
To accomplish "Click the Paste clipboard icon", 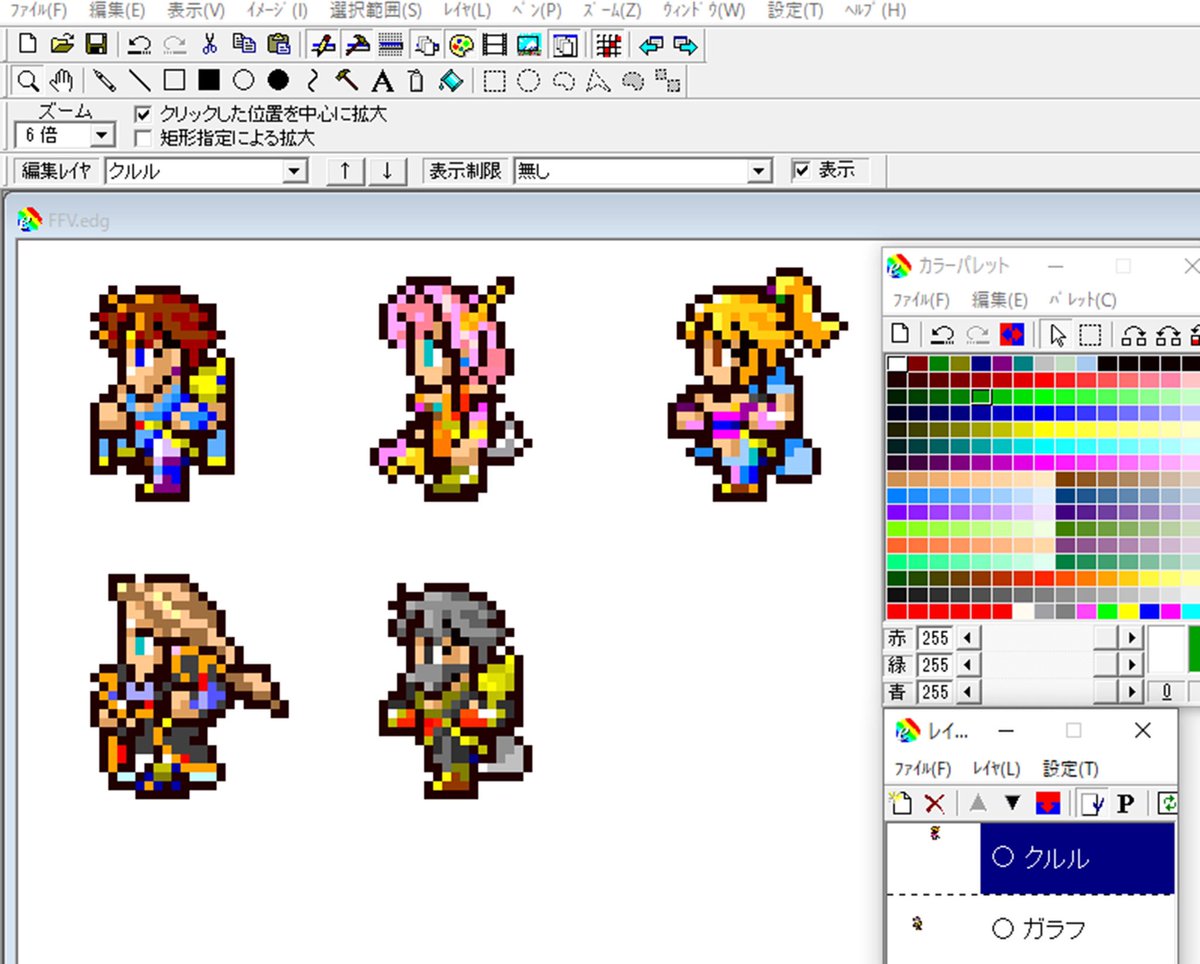I will click(x=279, y=44).
